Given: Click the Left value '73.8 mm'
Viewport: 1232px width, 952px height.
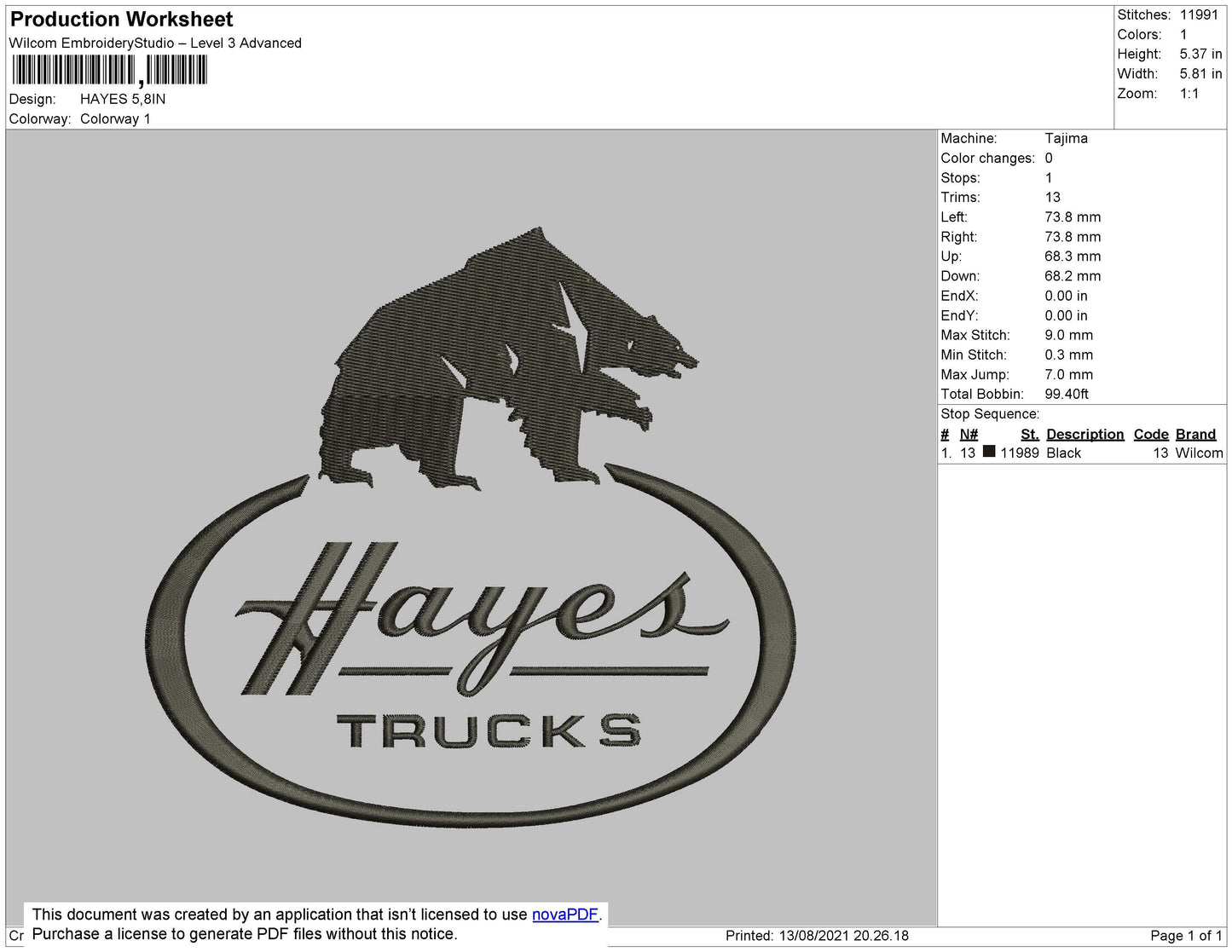Looking at the screenshot, I should [1073, 217].
